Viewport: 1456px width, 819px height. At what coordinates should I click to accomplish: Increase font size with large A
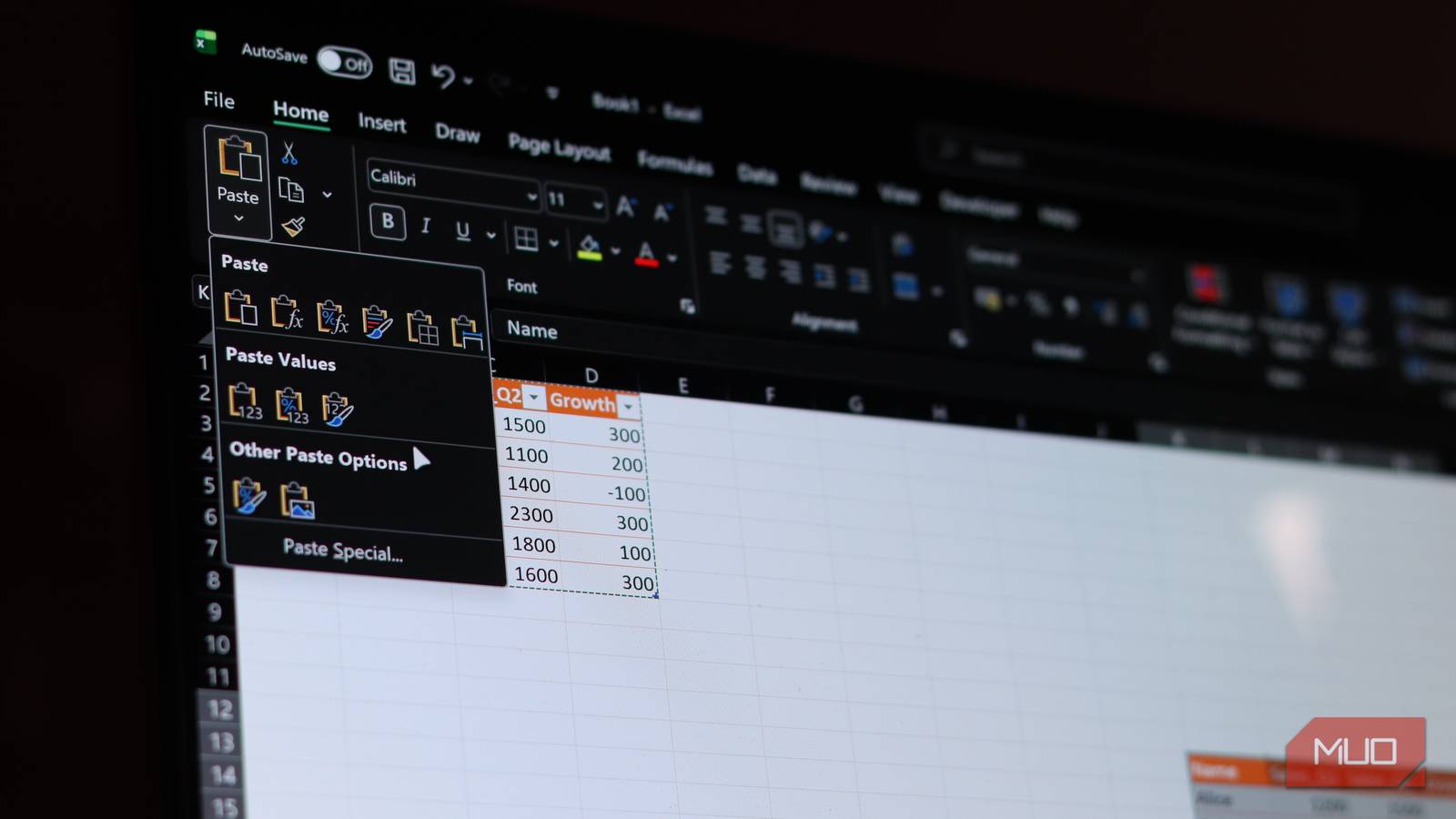(x=626, y=207)
